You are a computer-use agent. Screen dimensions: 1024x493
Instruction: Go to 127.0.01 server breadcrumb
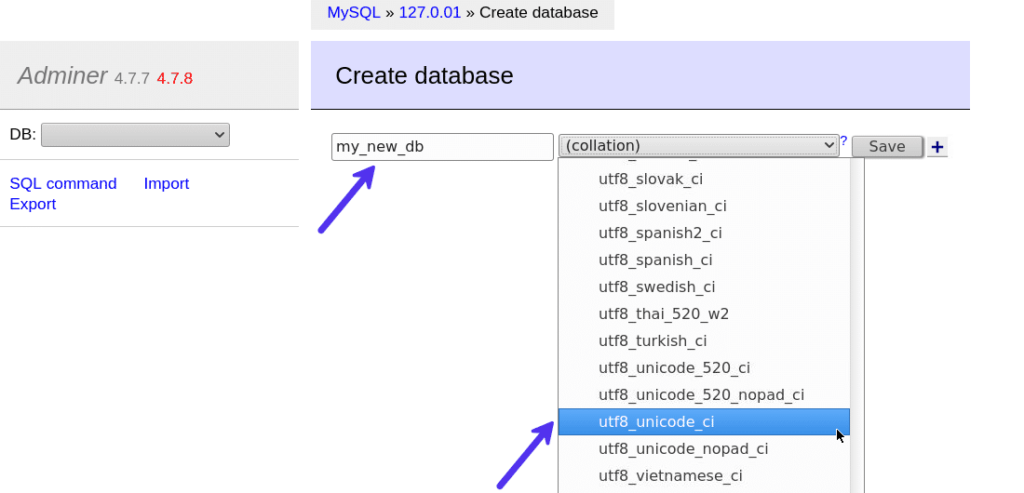(x=432, y=13)
